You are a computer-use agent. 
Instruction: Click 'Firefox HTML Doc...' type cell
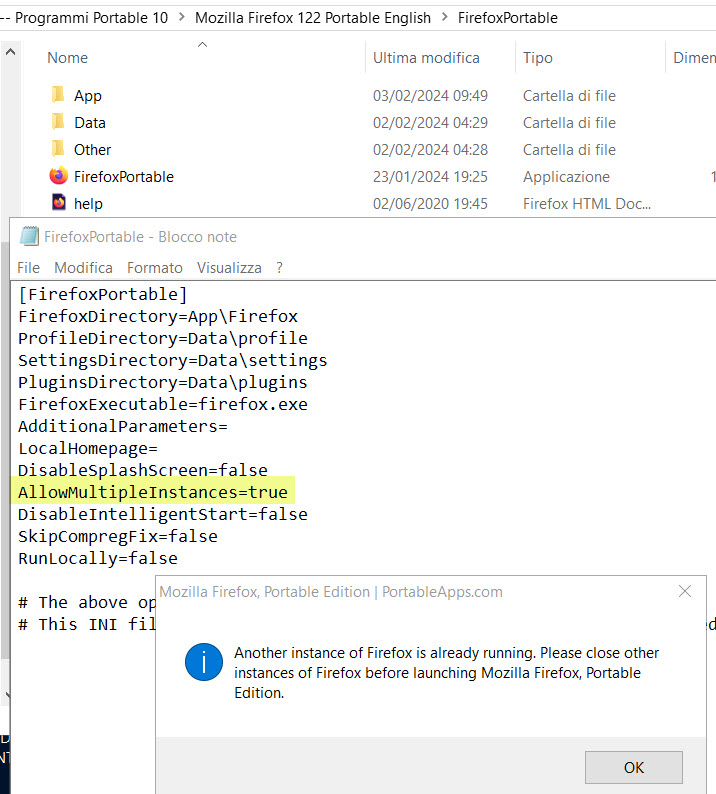click(586, 204)
